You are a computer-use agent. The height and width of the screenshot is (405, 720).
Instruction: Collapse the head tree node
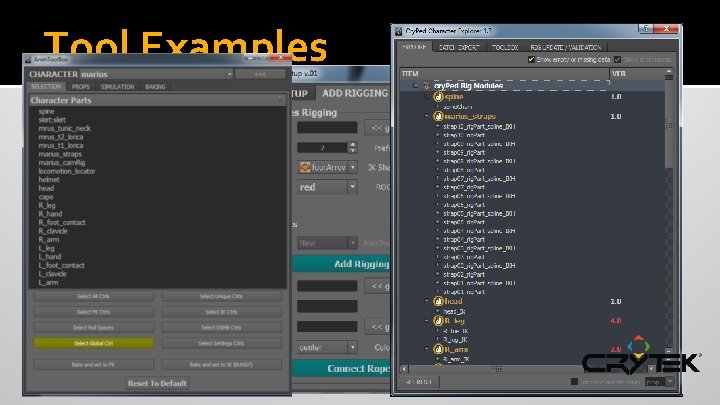[x=427, y=302]
